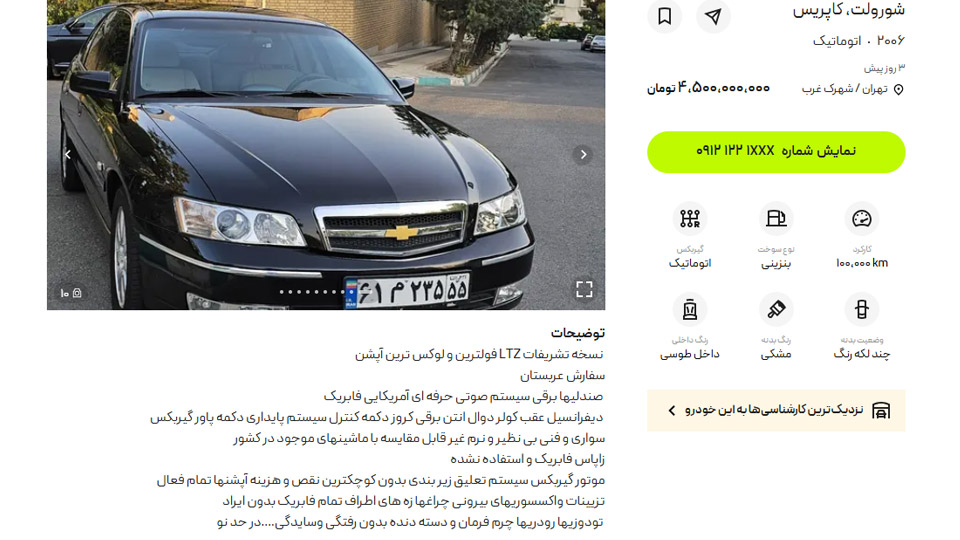Click the body color paint icon
960x540 pixels.
(776, 309)
